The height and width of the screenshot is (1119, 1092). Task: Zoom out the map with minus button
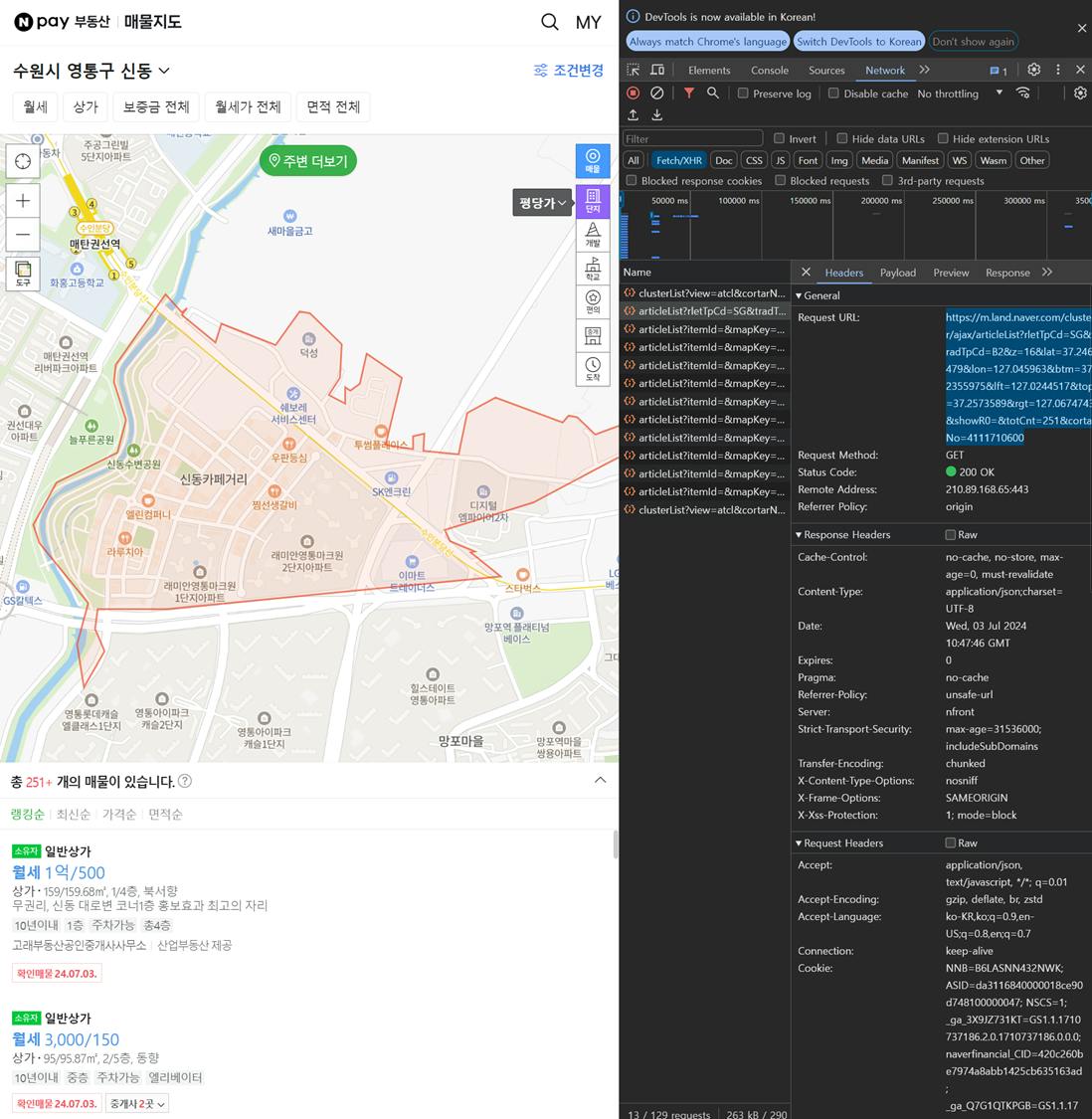pyautogui.click(x=23, y=235)
